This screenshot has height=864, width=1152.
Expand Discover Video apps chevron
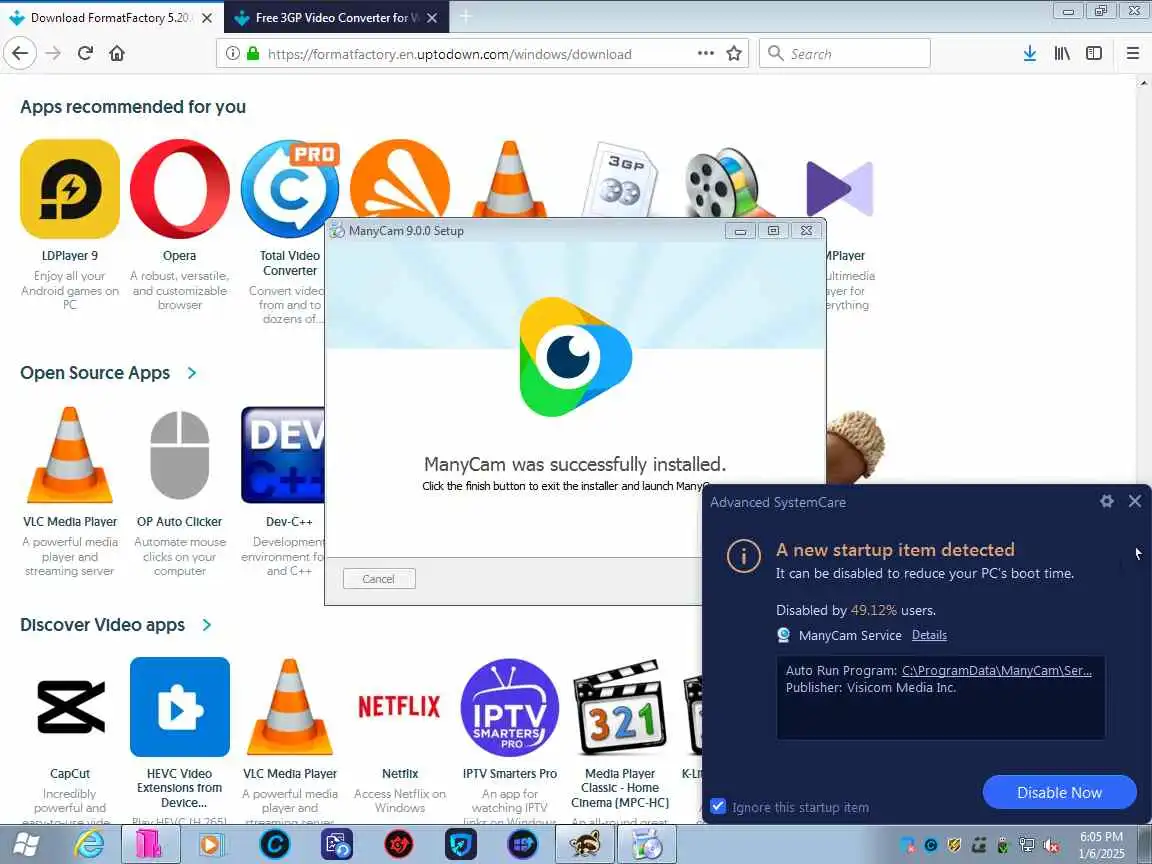point(206,624)
